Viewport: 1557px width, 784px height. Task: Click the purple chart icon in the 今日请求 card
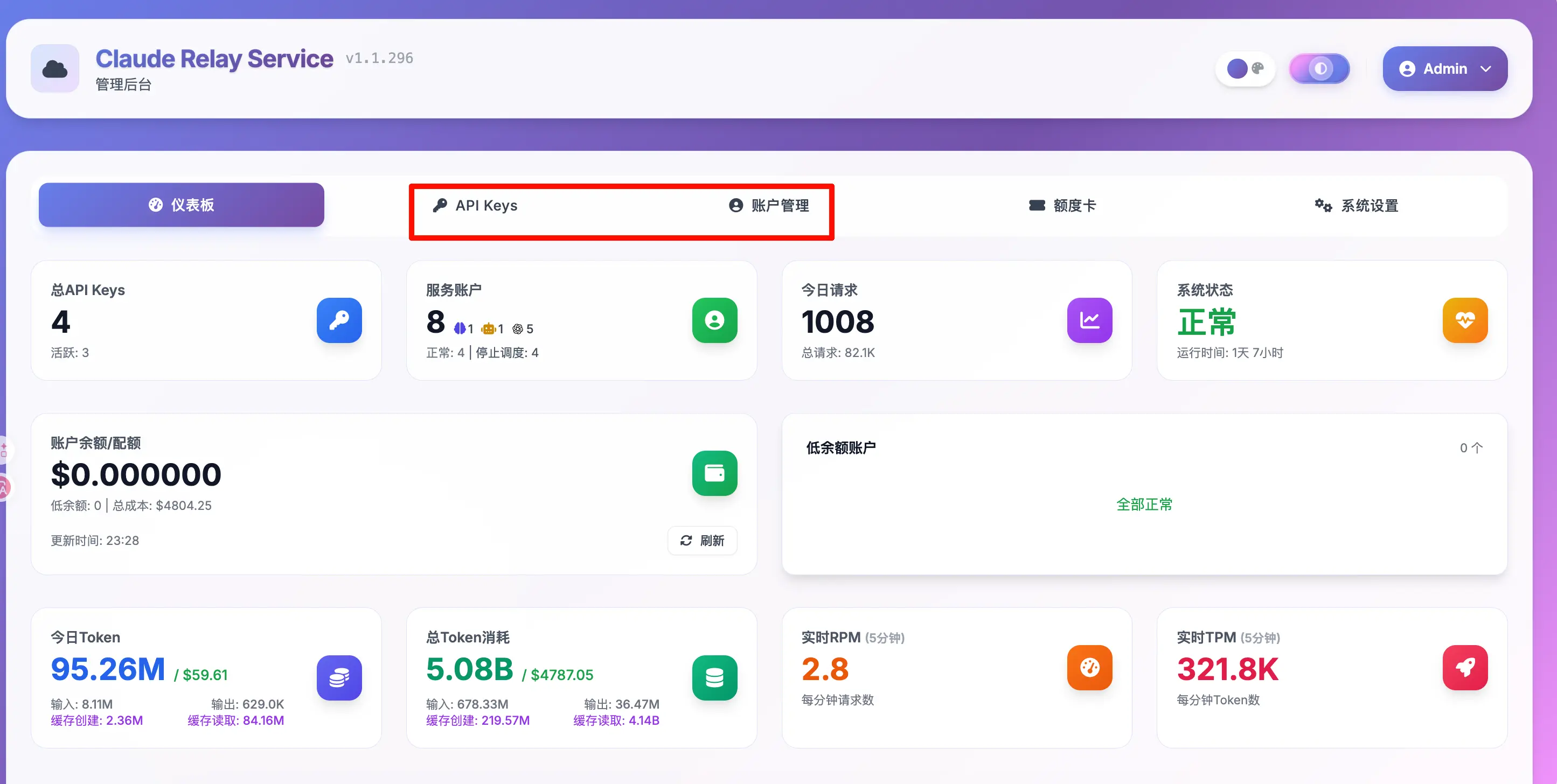click(1089, 320)
